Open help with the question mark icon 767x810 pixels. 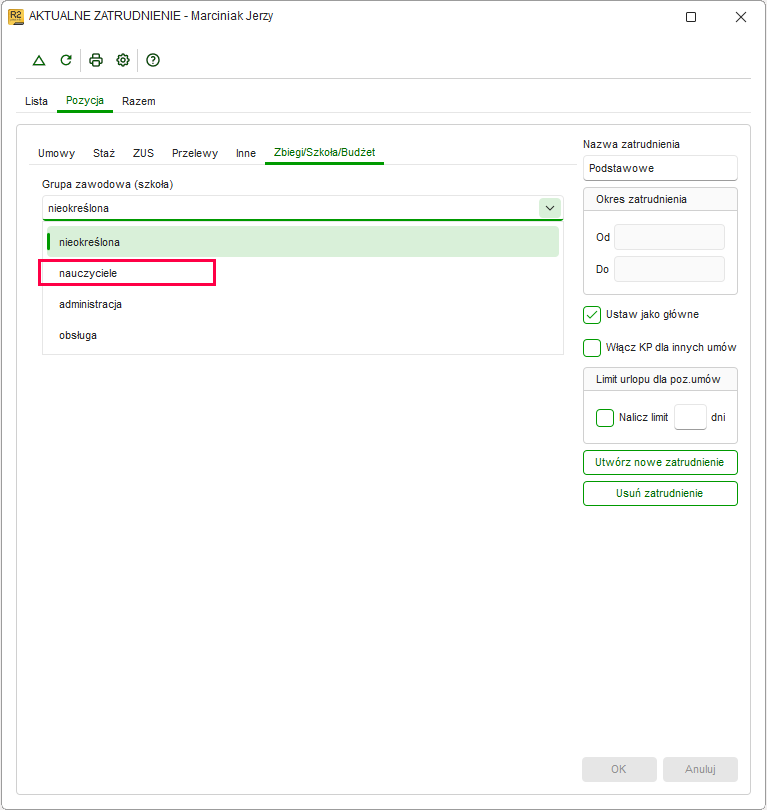153,60
